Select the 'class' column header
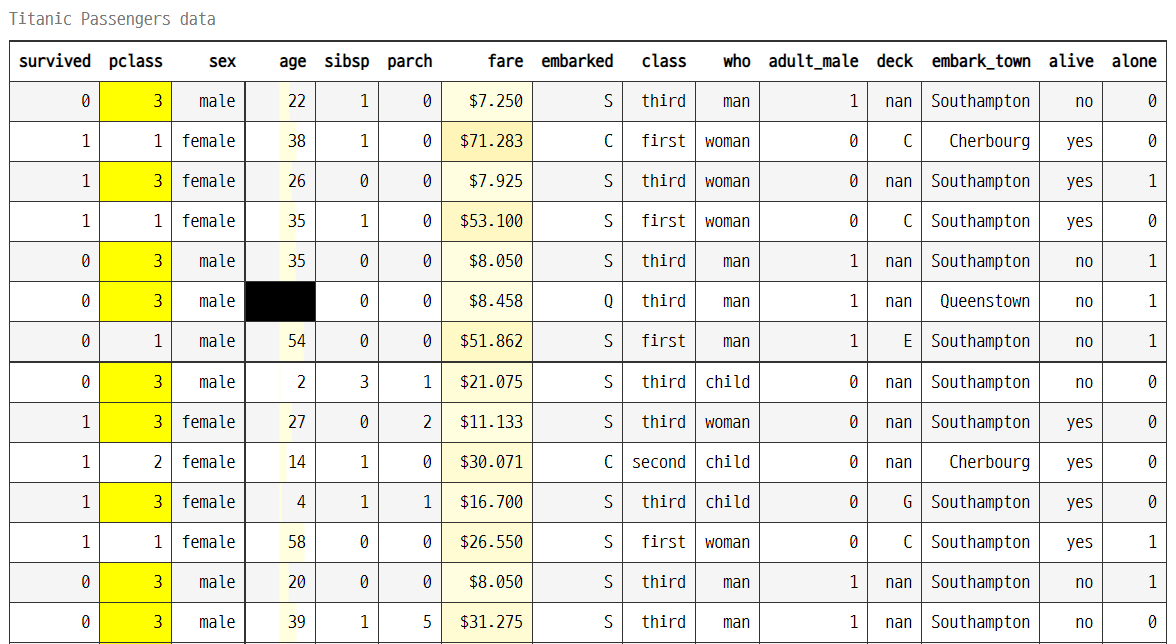Screen dimensions: 1176x644 pos(659,61)
